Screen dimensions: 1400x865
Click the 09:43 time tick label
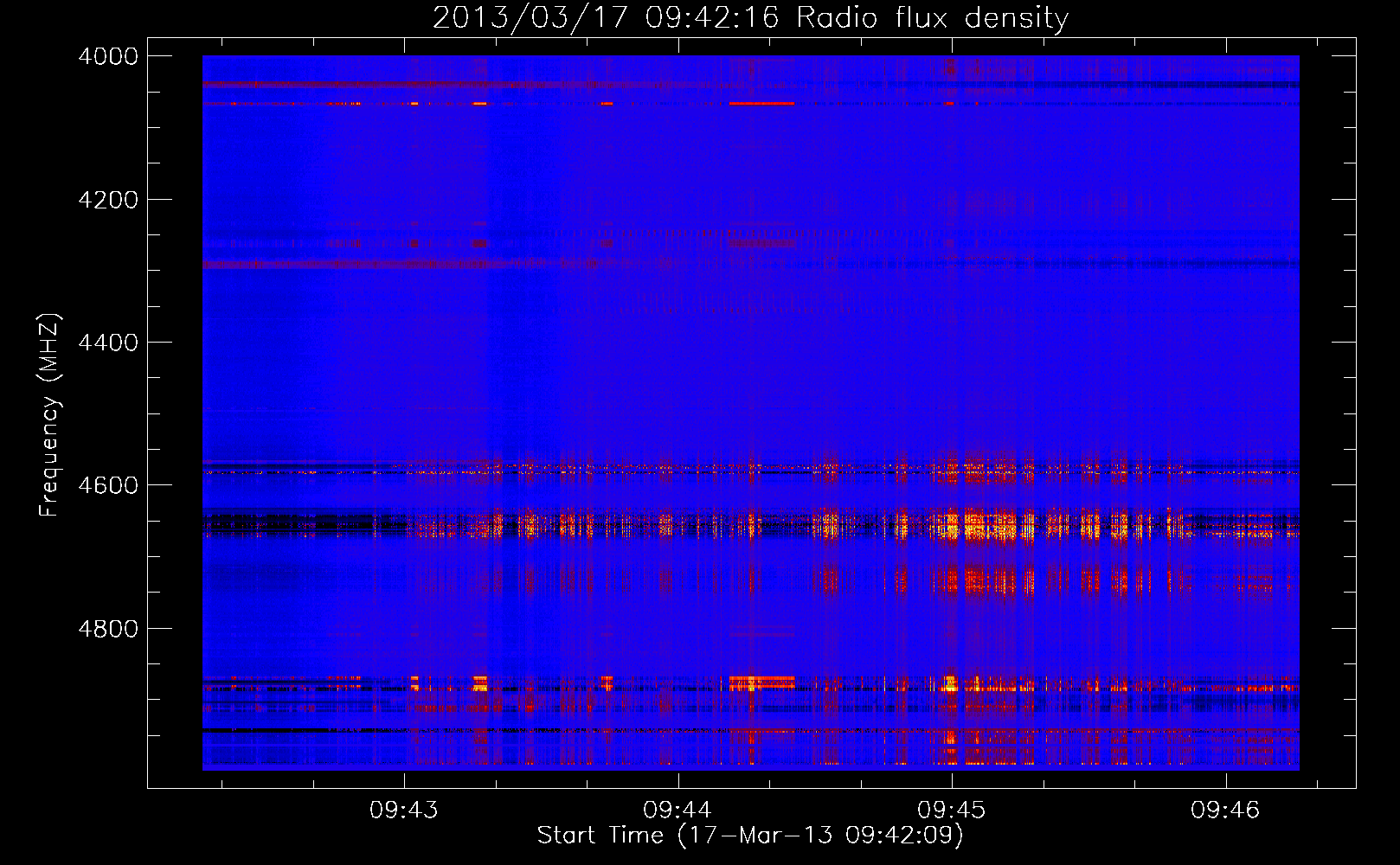click(x=404, y=811)
